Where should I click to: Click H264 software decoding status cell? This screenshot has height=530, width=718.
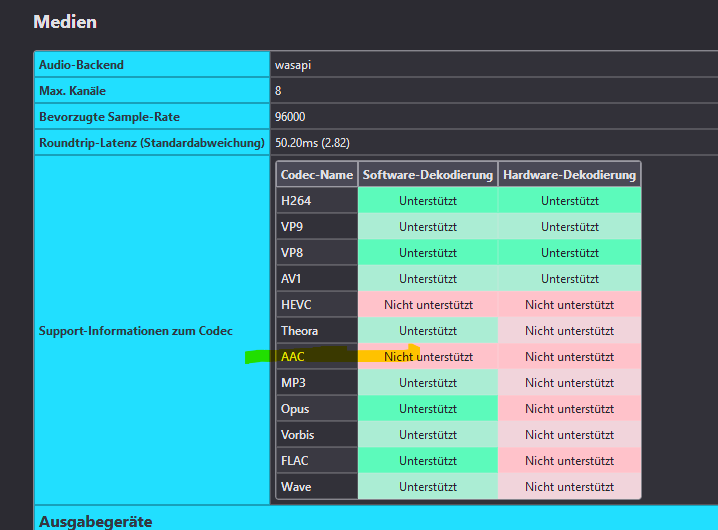(x=428, y=201)
